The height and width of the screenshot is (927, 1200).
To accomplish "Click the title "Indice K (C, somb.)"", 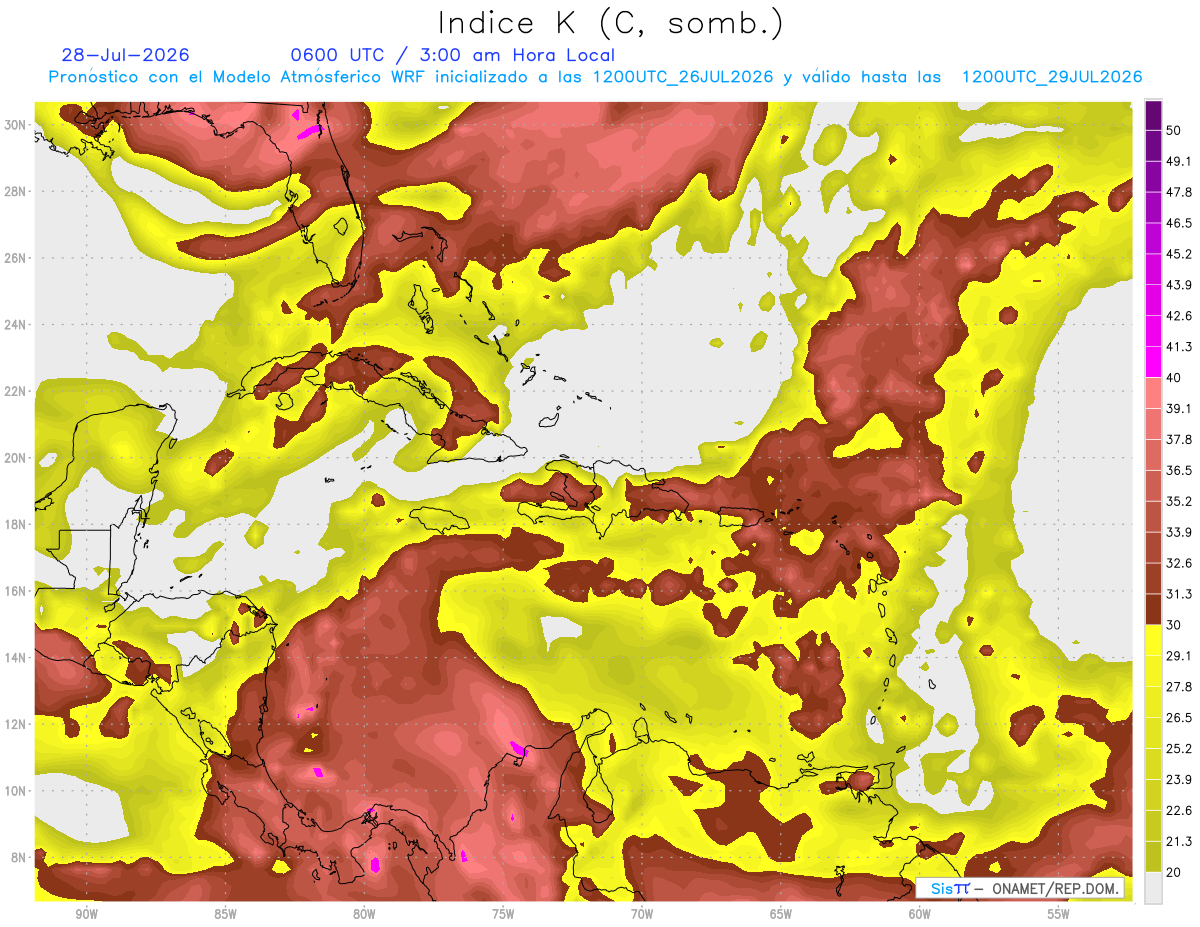I will point(610,23).
